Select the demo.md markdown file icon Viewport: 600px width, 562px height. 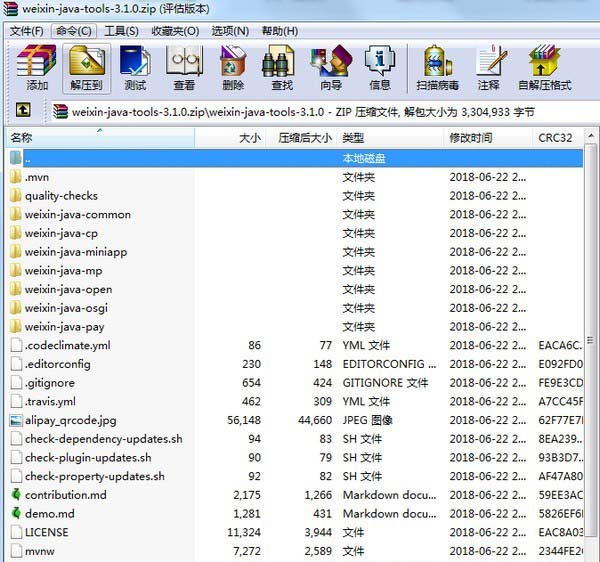click(x=16, y=513)
